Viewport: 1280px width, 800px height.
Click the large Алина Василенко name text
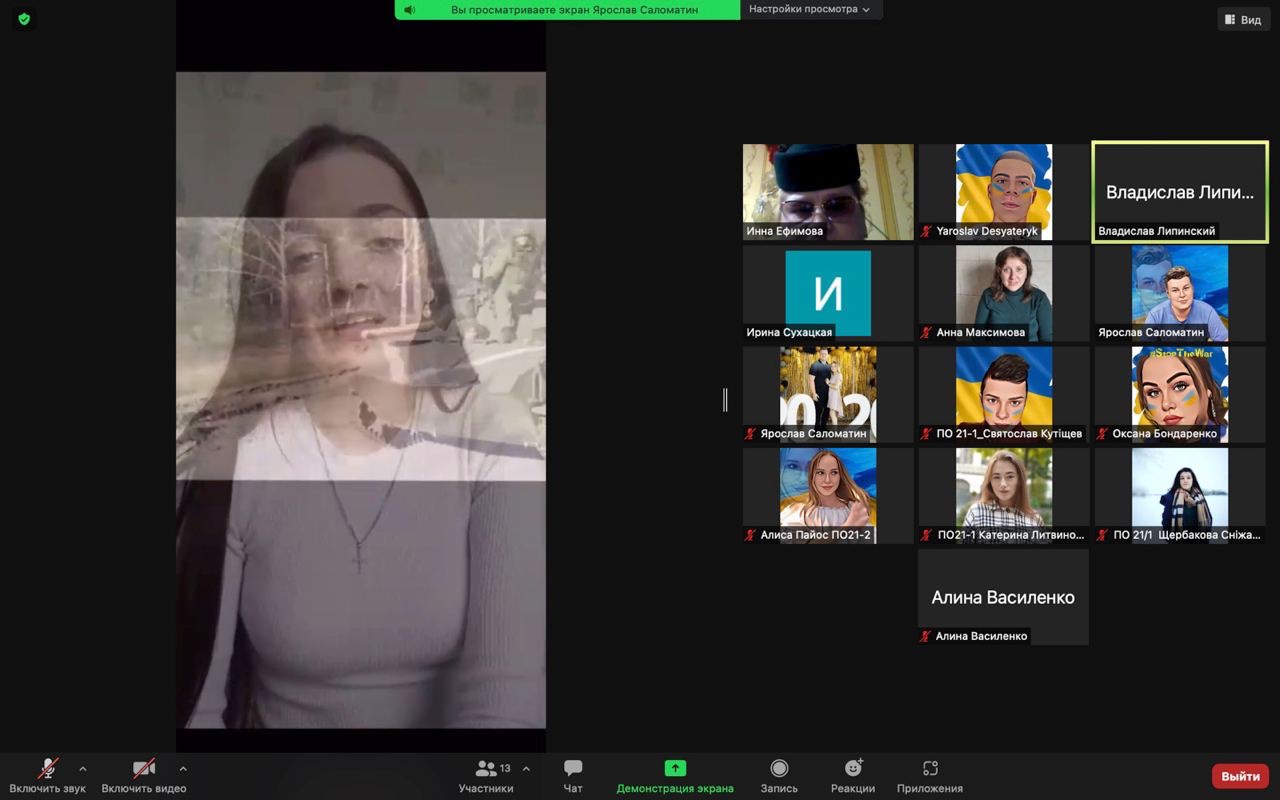[x=1003, y=597]
